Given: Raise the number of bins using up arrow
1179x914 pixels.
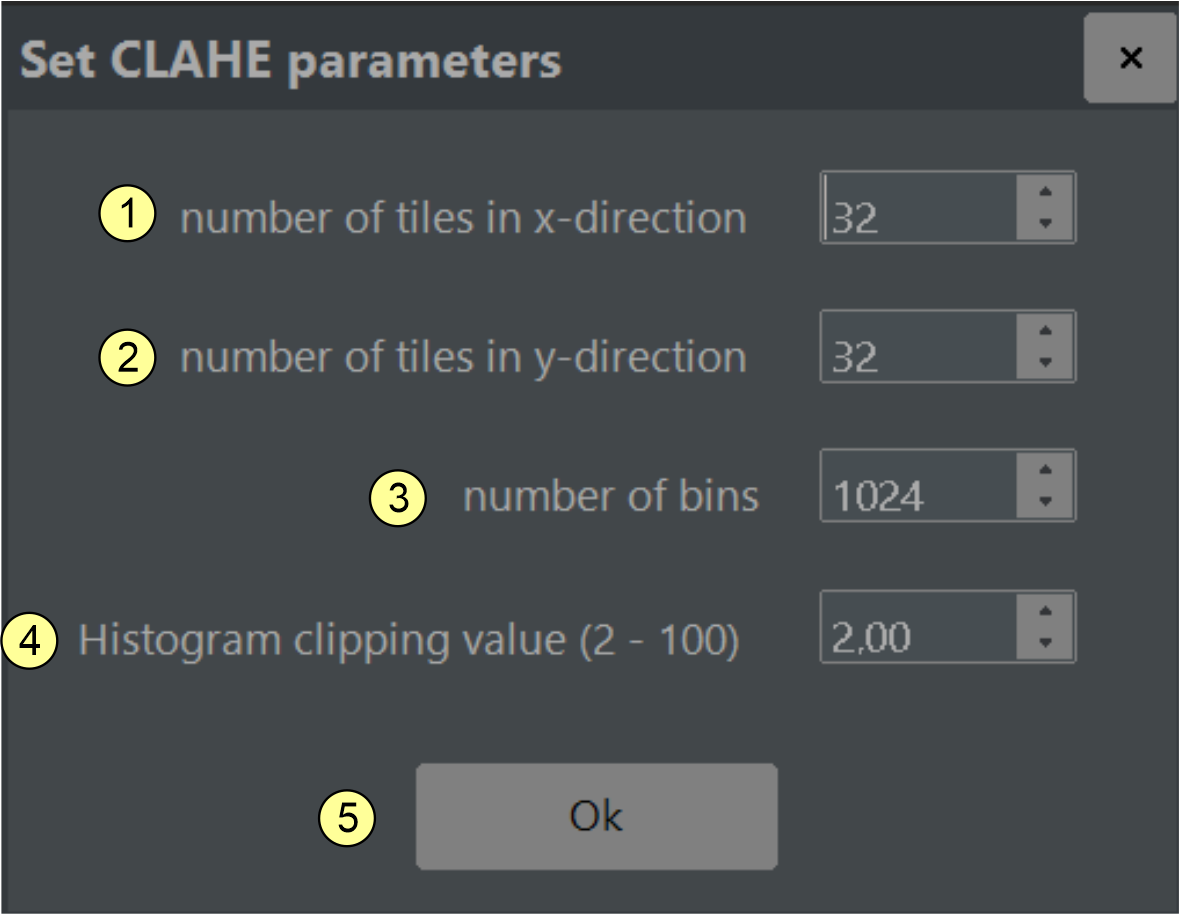Looking at the screenshot, I should click(x=1044, y=469).
